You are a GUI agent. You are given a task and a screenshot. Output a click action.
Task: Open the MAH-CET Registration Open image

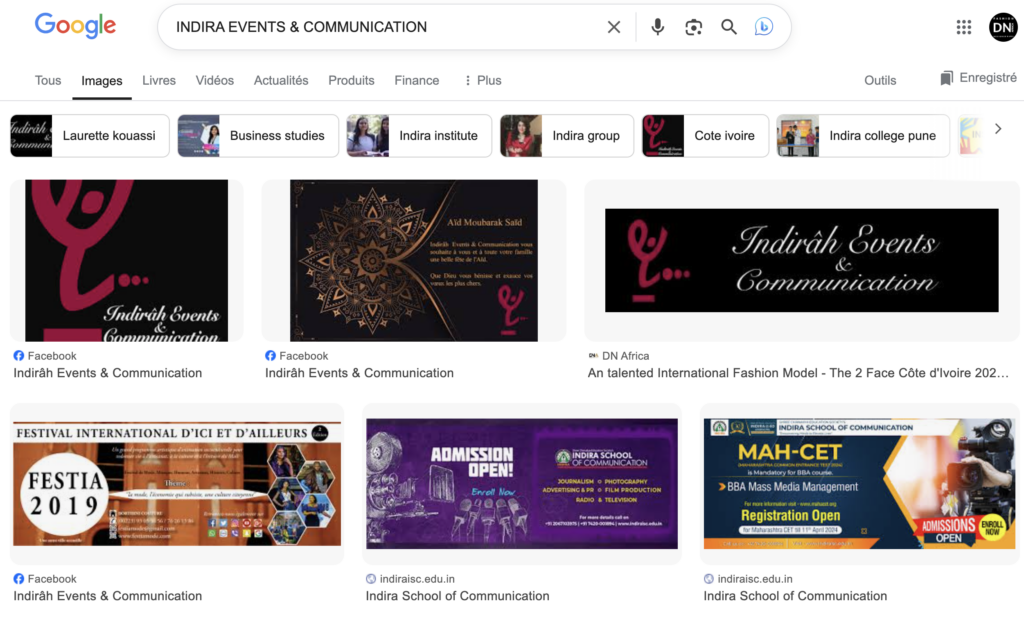tap(859, 484)
